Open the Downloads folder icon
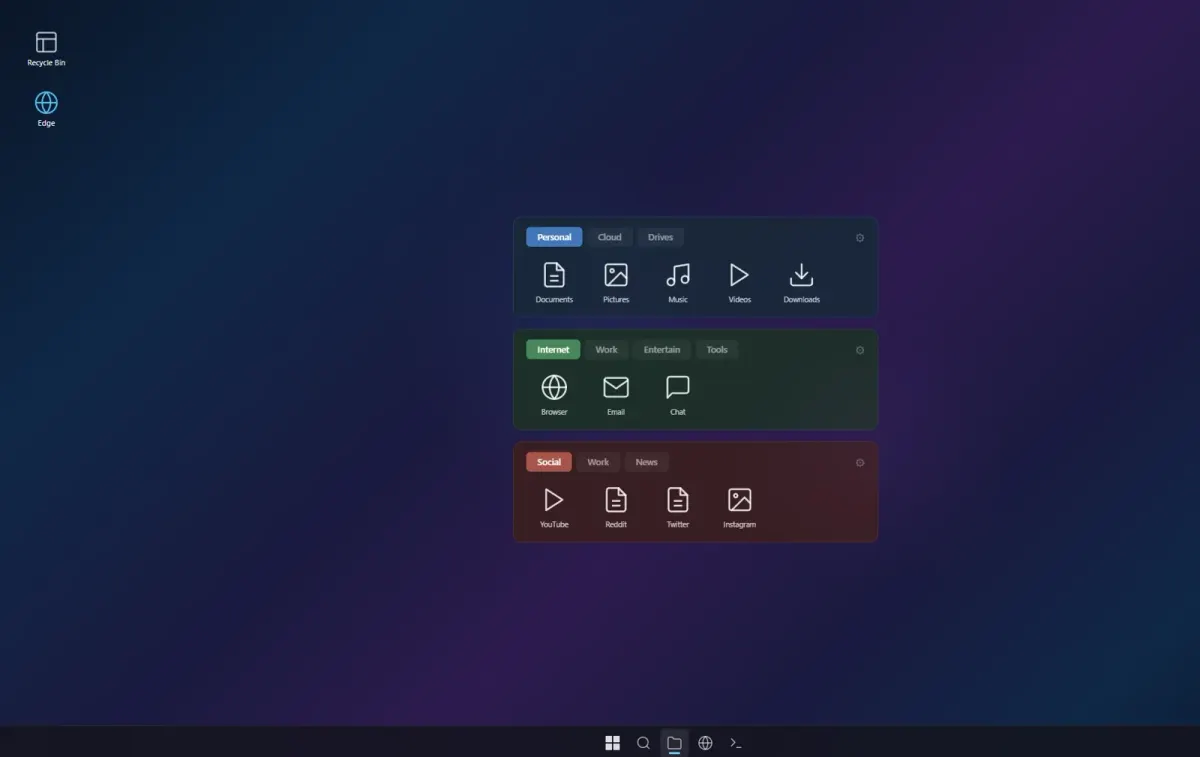The width and height of the screenshot is (1200, 757). point(801,282)
